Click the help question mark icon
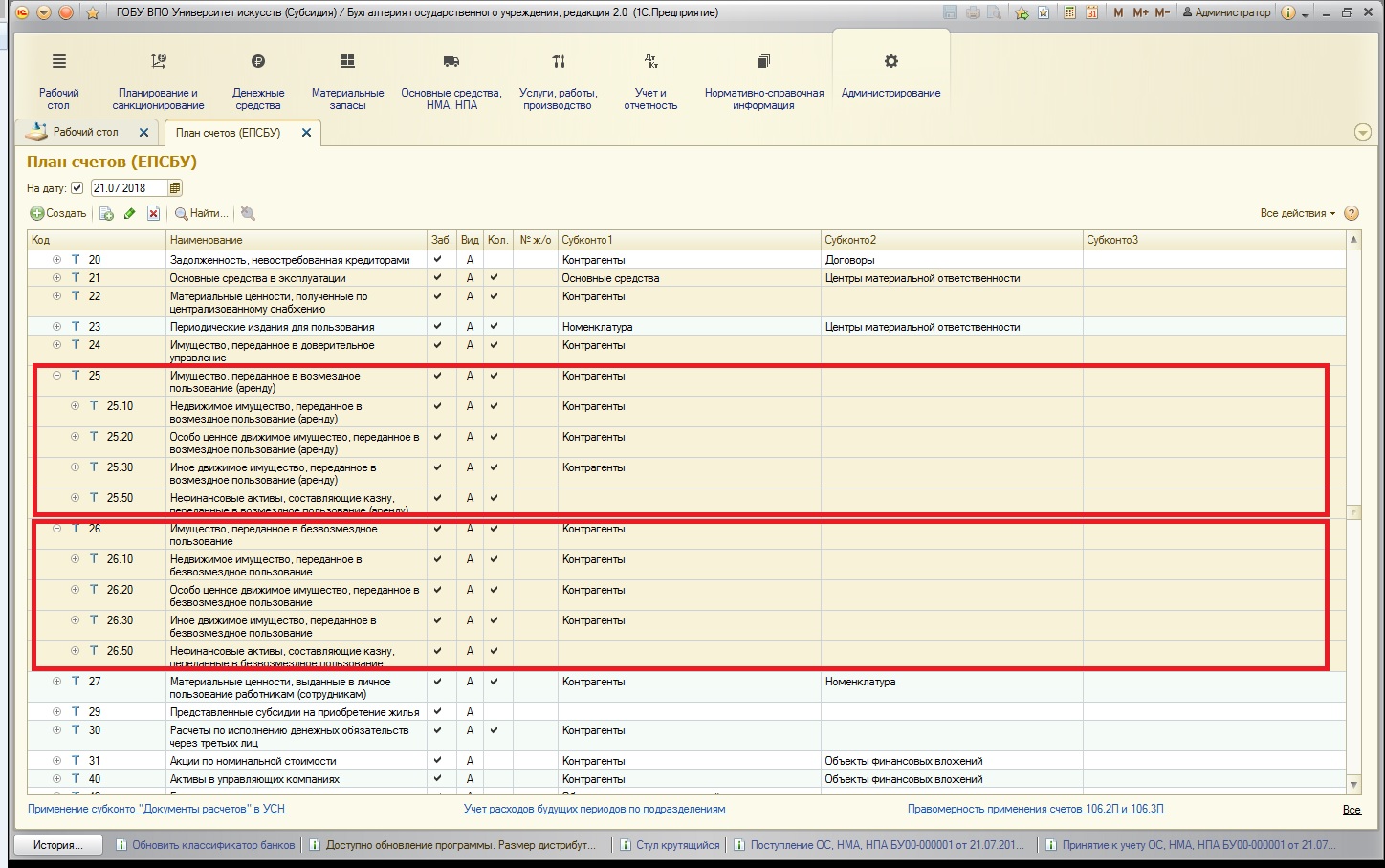The image size is (1385, 868). (1351, 213)
